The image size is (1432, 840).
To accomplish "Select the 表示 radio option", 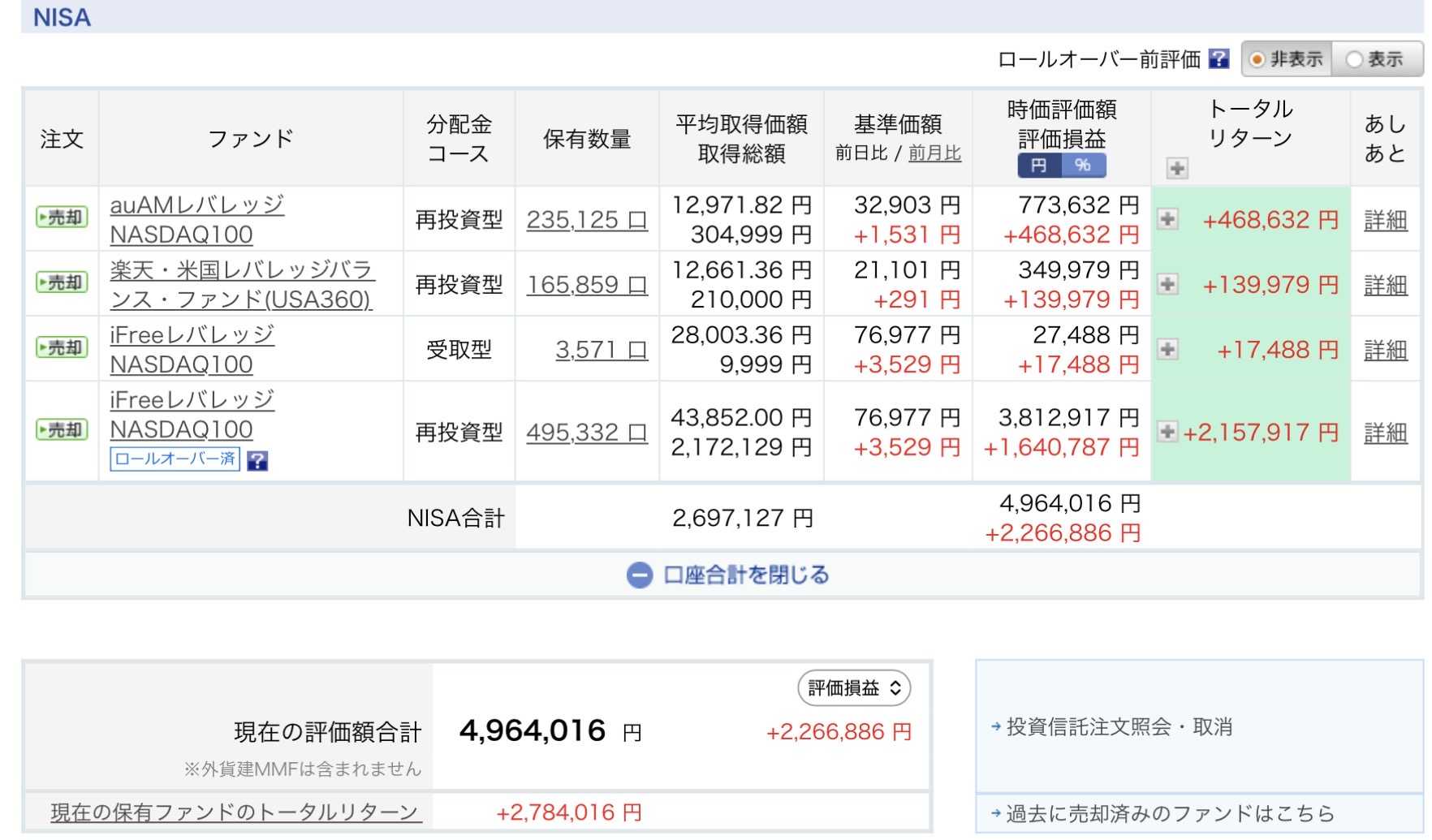I will click(1376, 59).
